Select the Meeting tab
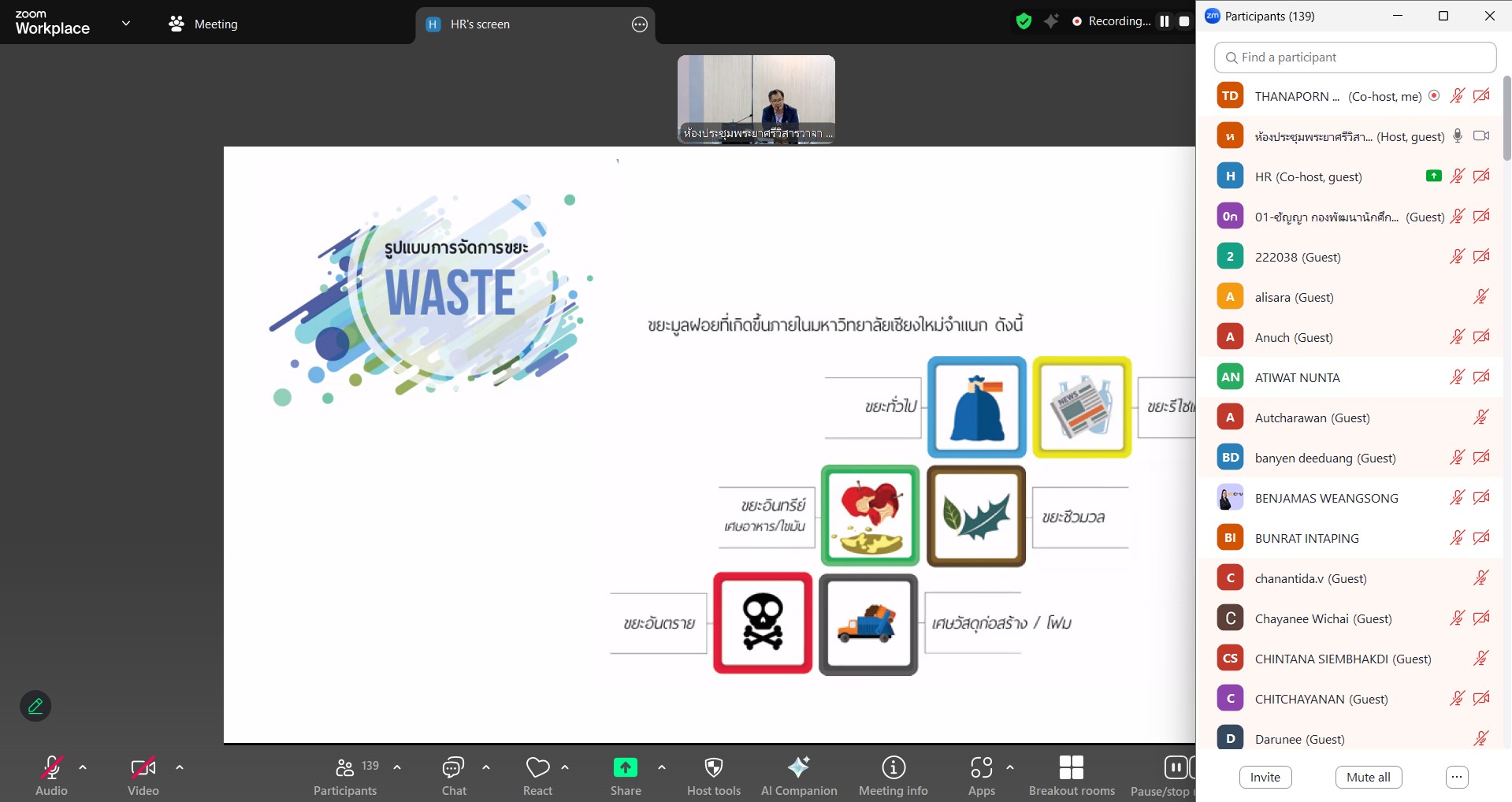This screenshot has height=802, width=1512. [203, 24]
